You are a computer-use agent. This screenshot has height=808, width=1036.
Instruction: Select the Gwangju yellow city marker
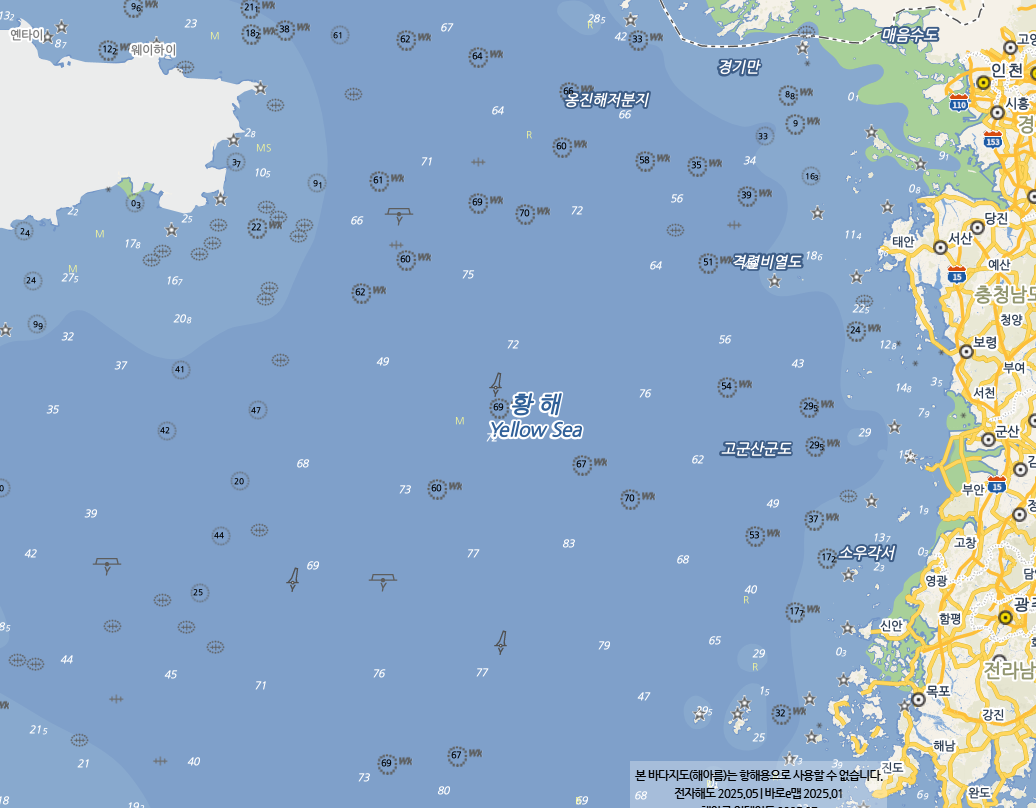[x=1005, y=618]
